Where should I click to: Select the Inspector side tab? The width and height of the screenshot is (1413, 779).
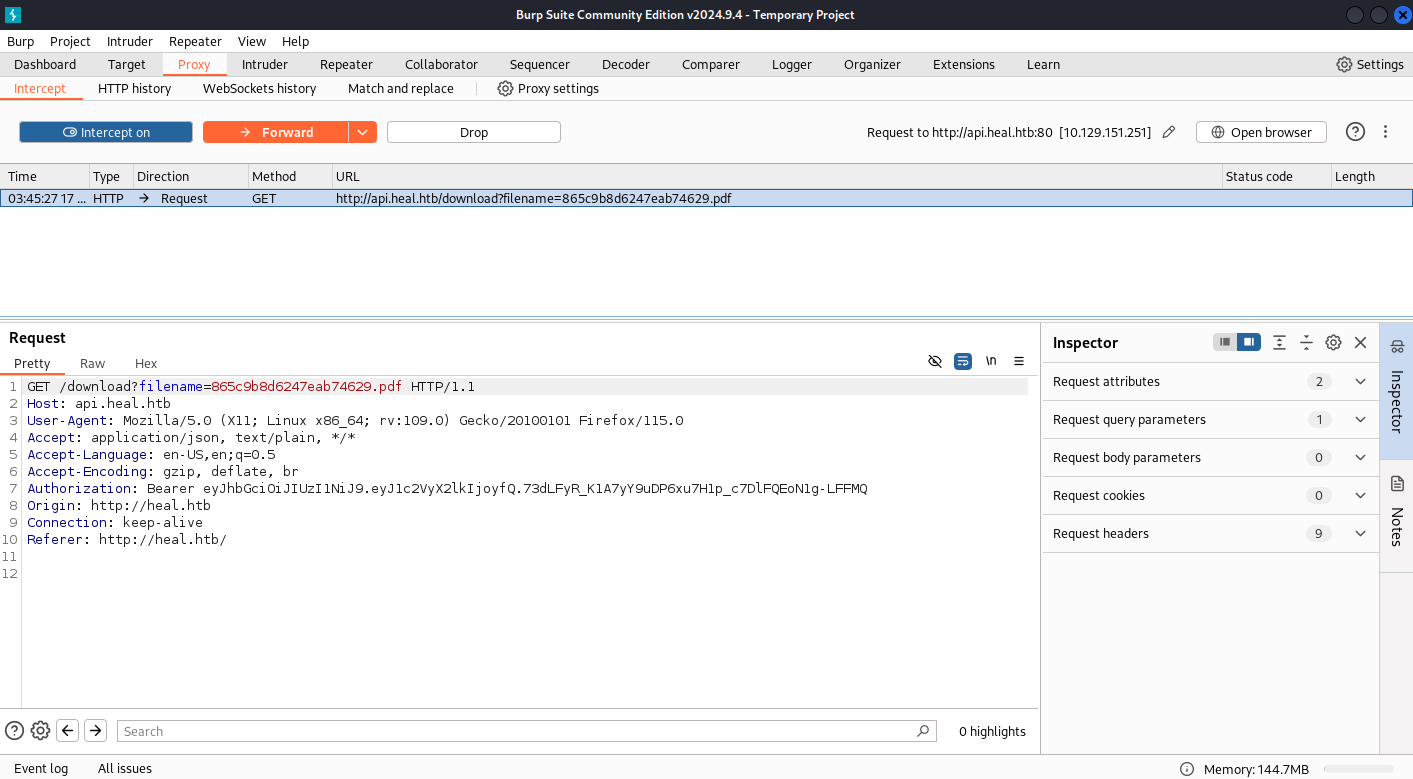click(x=1397, y=390)
